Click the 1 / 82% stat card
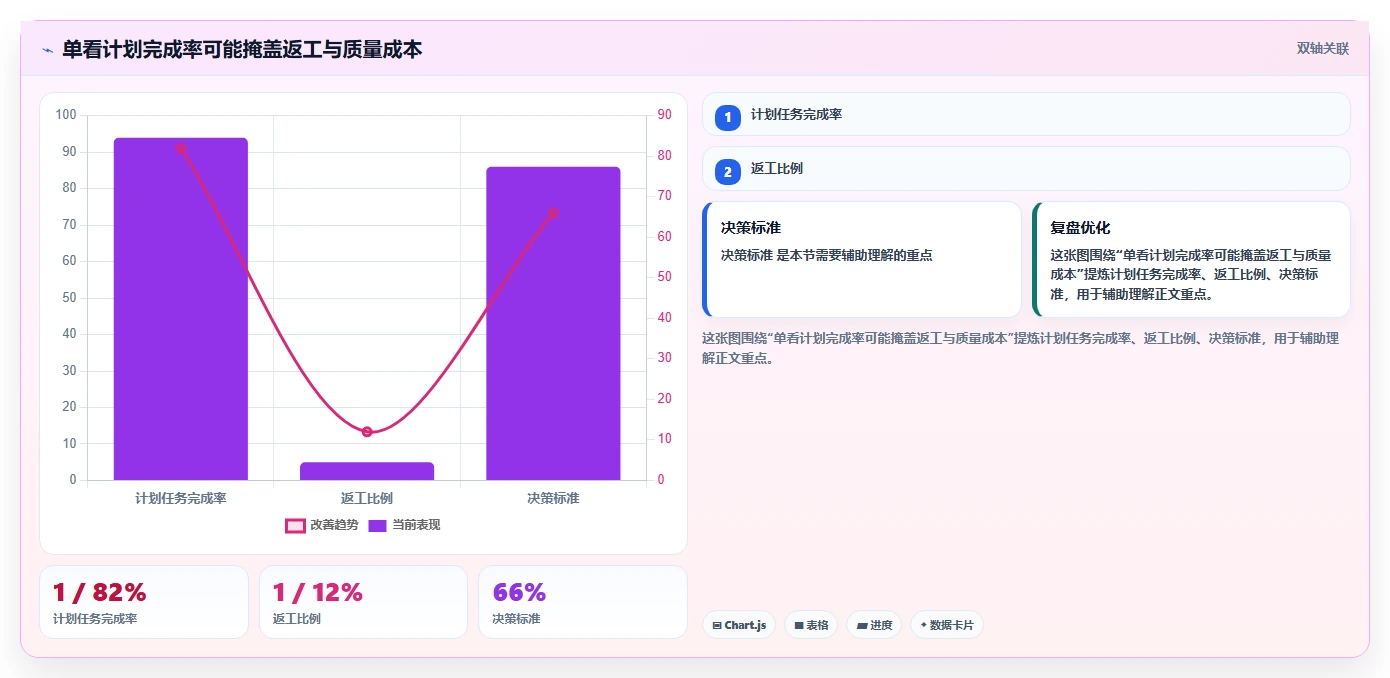Image resolution: width=1390 pixels, height=678 pixels. [x=144, y=602]
